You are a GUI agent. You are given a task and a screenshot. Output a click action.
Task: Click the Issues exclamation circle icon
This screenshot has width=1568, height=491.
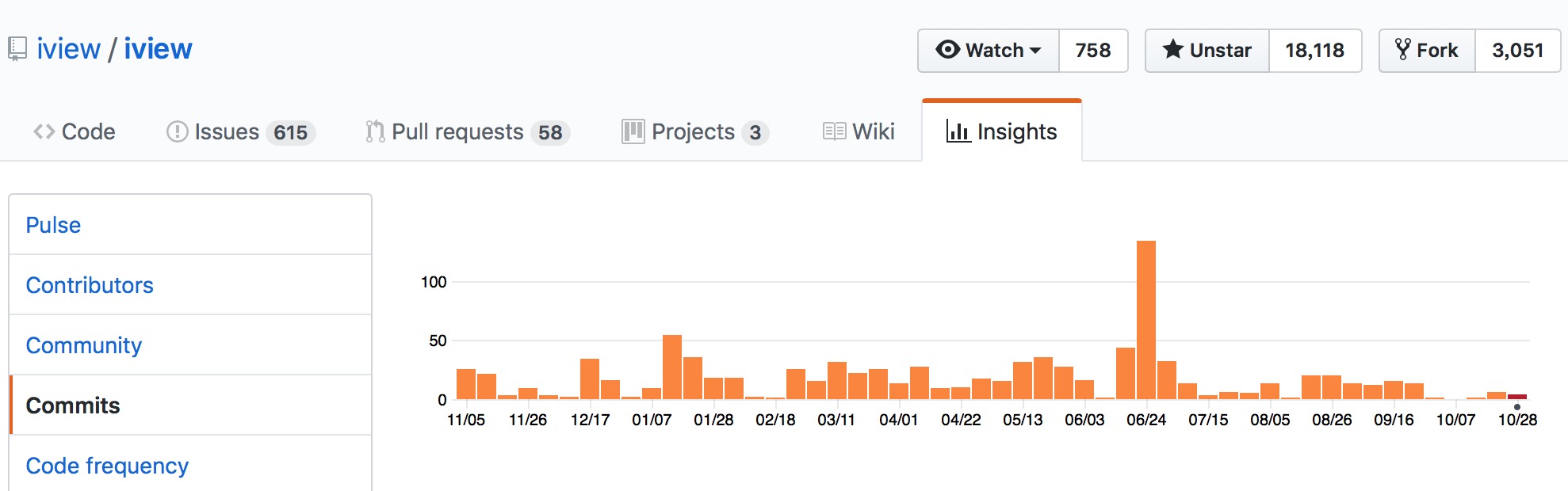pos(177,131)
